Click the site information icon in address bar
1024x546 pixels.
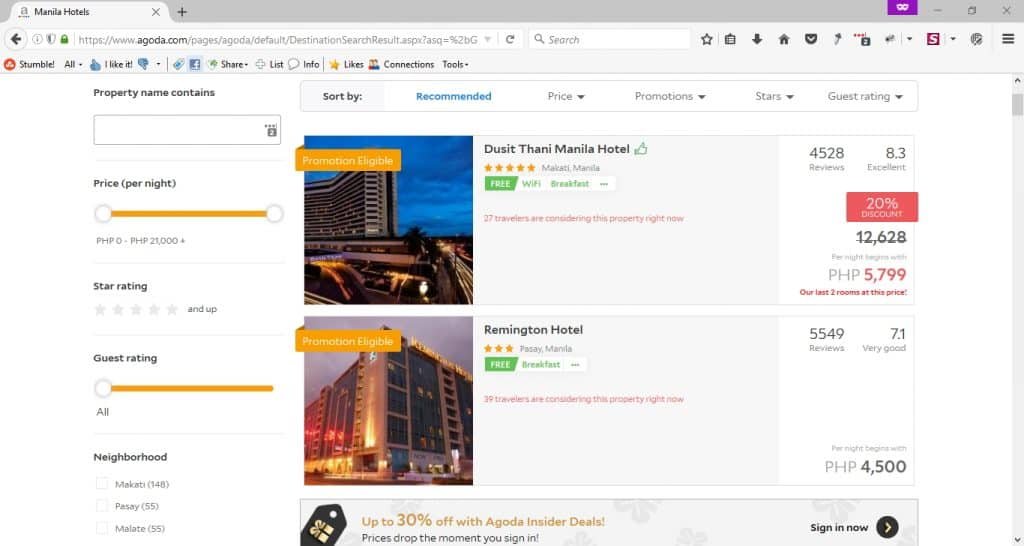(x=37, y=39)
